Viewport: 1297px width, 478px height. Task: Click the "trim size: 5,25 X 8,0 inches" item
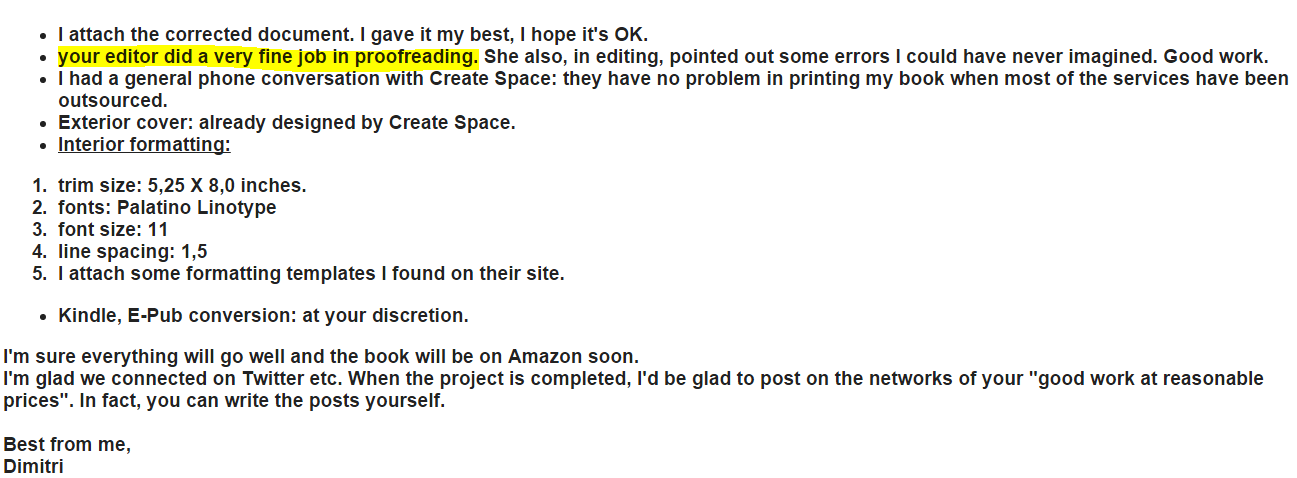click(182, 186)
